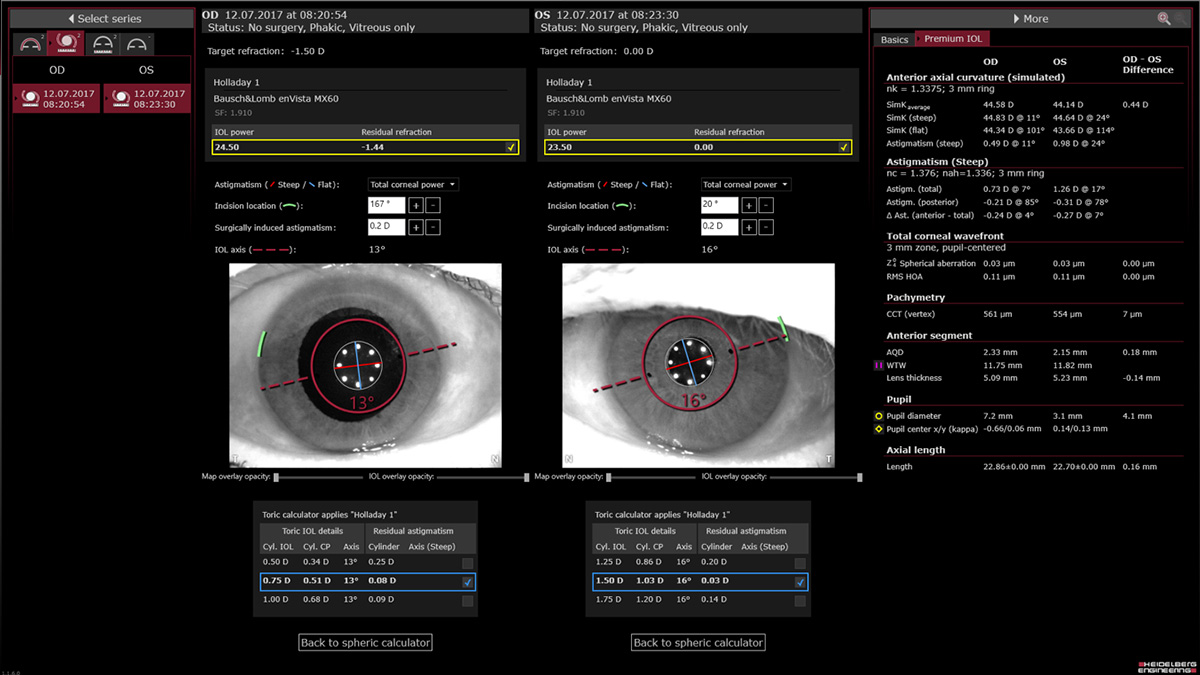Image resolution: width=1200 pixels, height=675 pixels.
Task: Click OD Back to spheric calculator
Action: click(x=366, y=643)
